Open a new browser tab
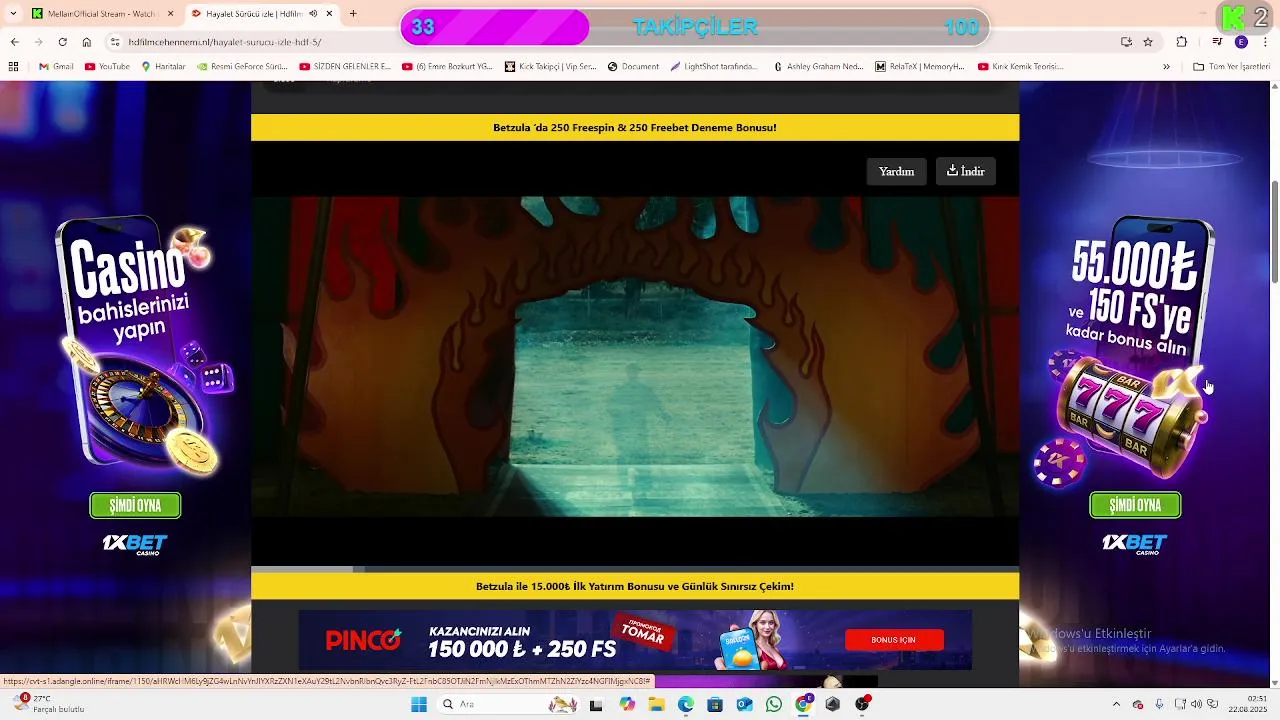This screenshot has width=1280, height=720. click(353, 14)
